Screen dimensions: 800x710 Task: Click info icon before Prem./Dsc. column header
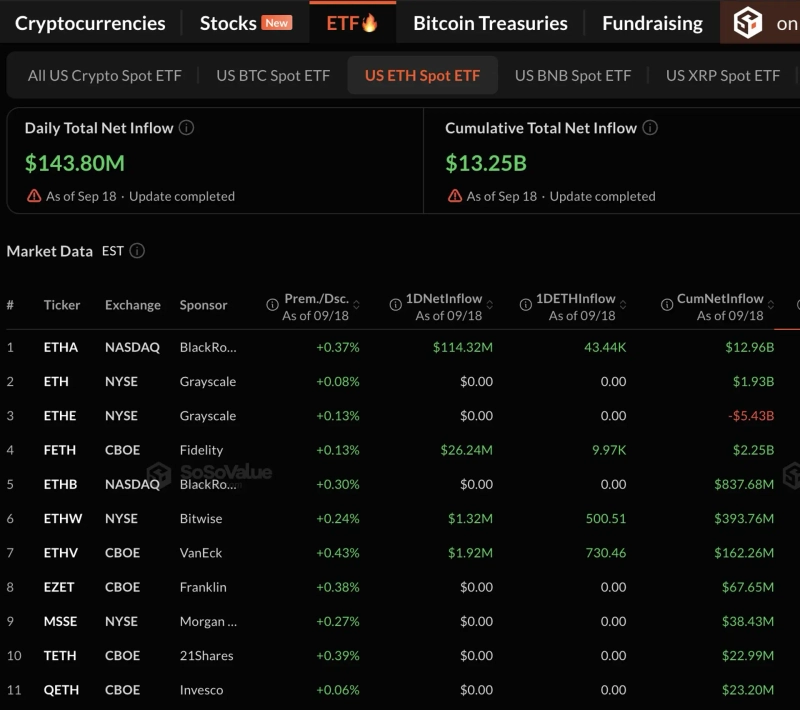pos(272,305)
